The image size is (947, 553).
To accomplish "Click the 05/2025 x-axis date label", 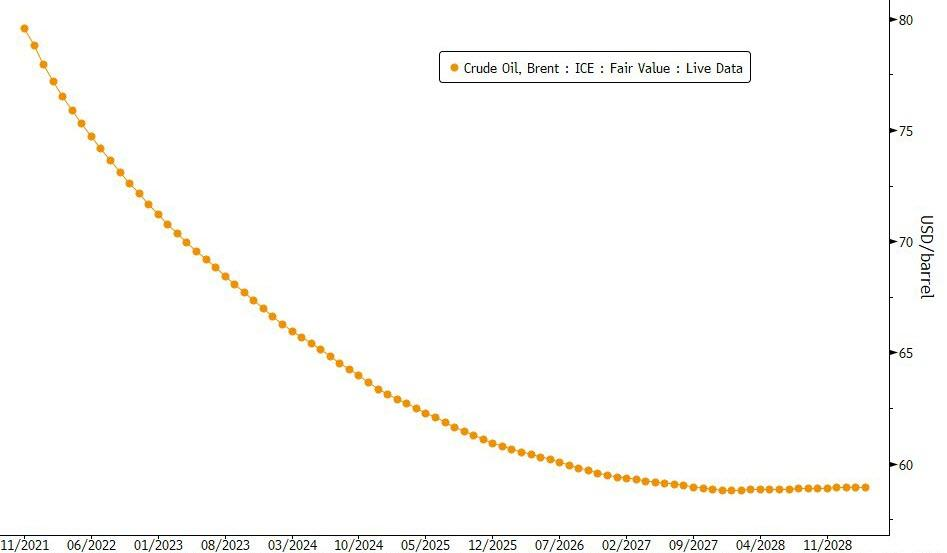I will point(426,545).
